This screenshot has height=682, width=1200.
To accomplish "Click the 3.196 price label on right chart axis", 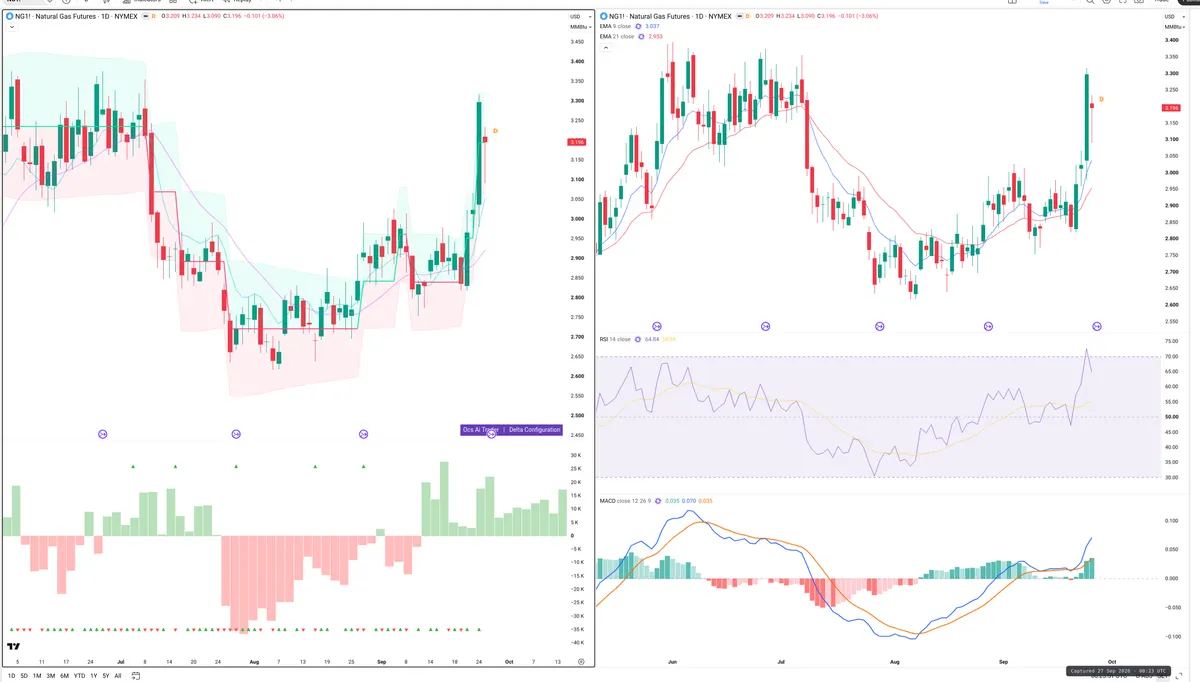I will tap(1173, 108).
